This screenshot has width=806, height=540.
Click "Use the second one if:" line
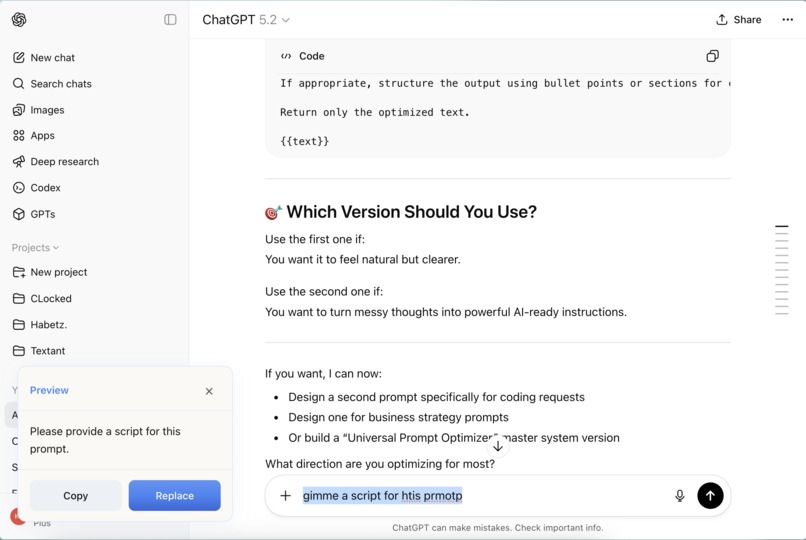coord(324,292)
